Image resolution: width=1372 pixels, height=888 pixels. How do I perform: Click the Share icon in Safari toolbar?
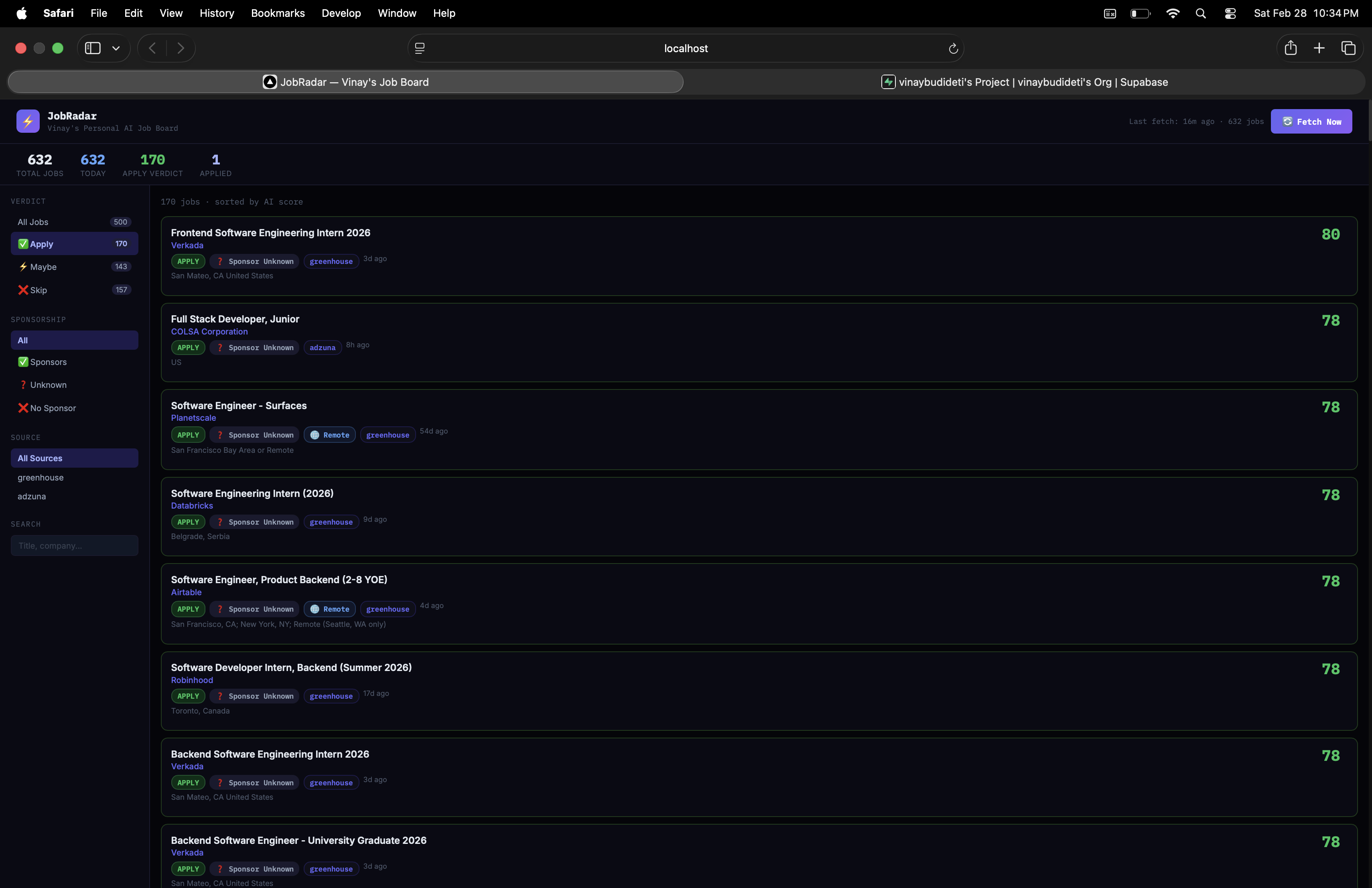pyautogui.click(x=1291, y=49)
